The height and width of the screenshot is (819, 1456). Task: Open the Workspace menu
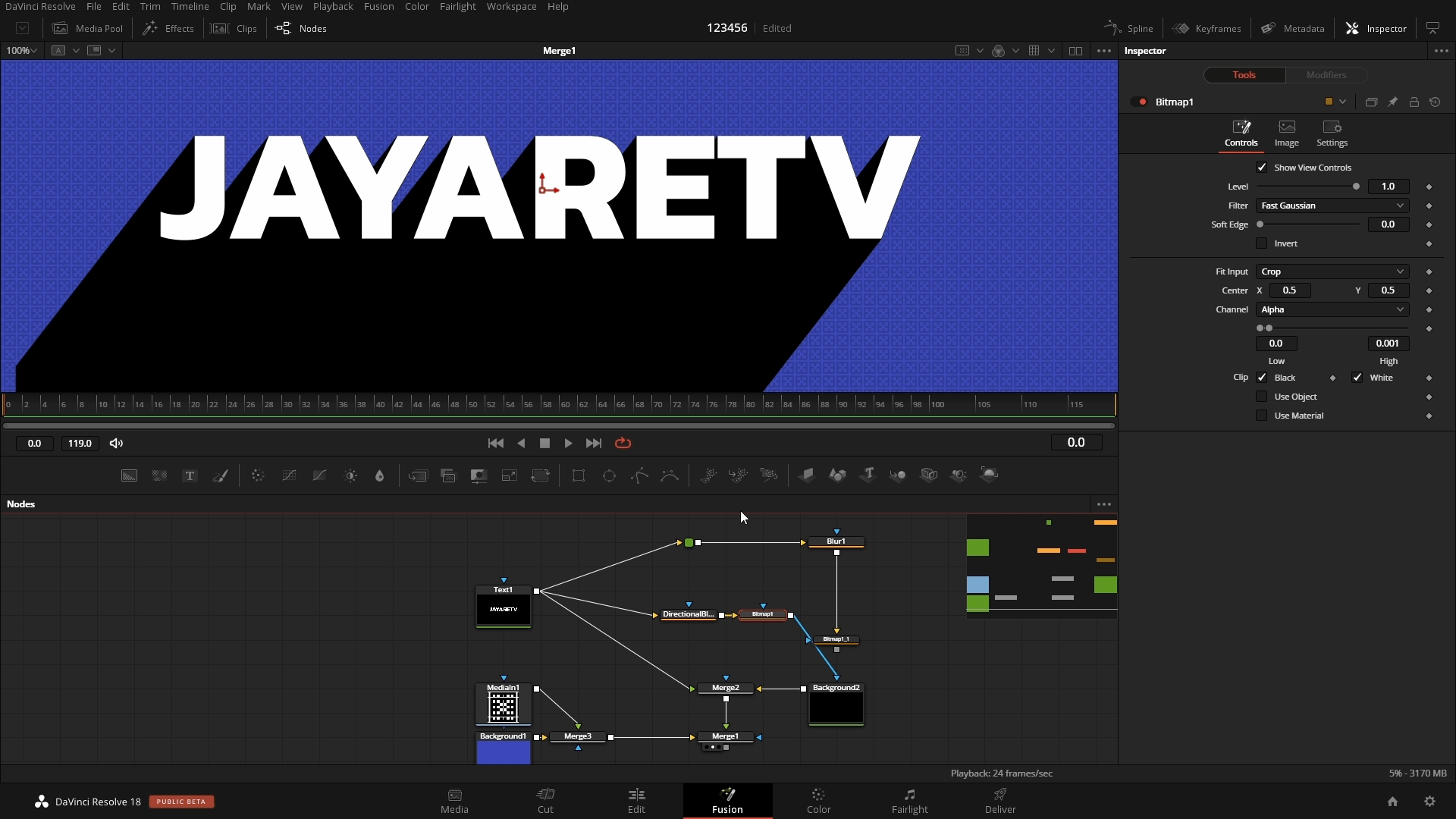(x=512, y=6)
